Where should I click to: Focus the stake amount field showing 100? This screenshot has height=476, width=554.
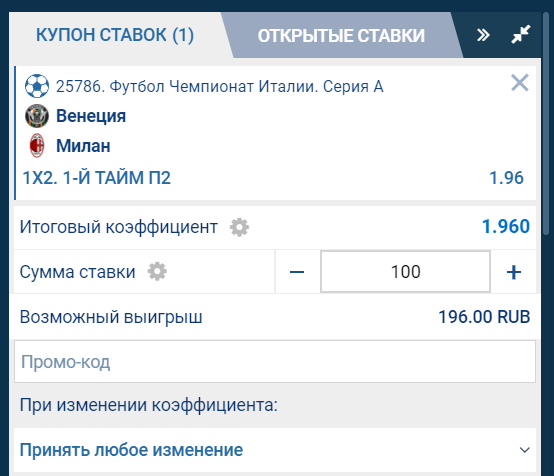pos(405,272)
